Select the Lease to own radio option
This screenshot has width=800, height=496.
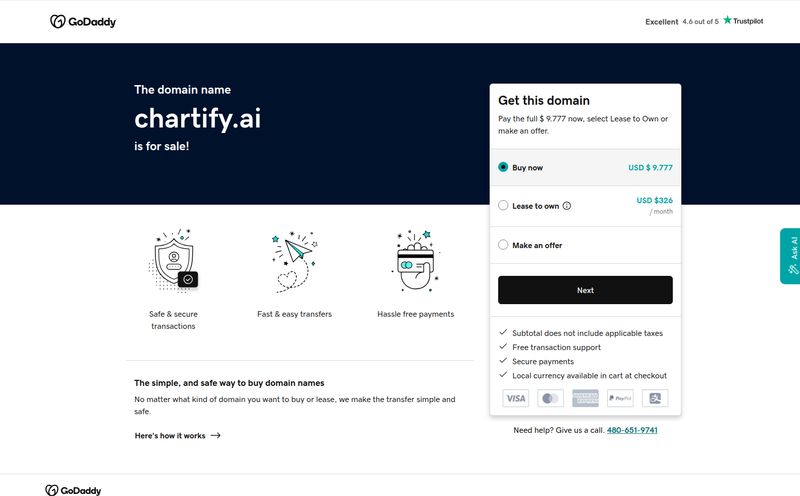[x=503, y=205]
